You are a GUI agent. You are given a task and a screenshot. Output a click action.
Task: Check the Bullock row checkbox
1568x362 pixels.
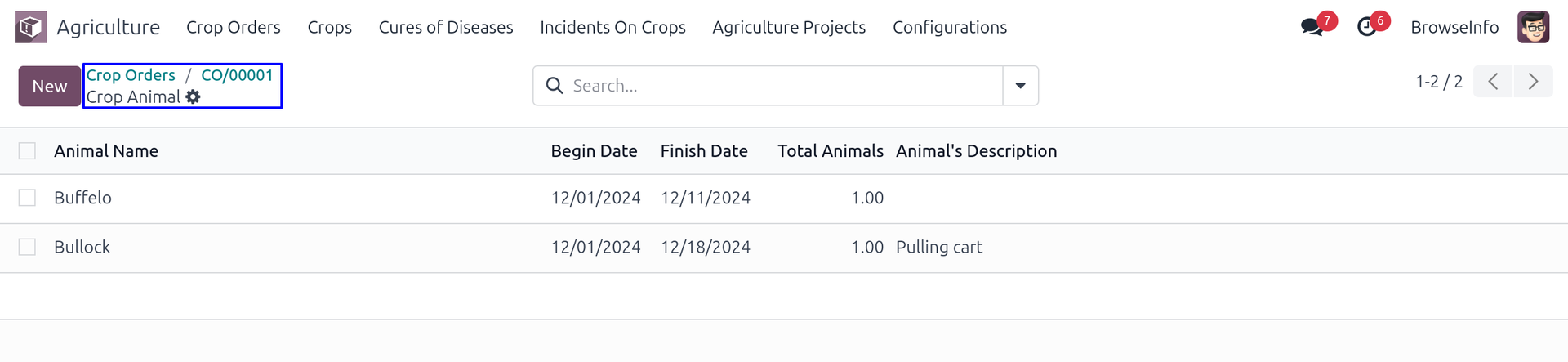click(27, 247)
